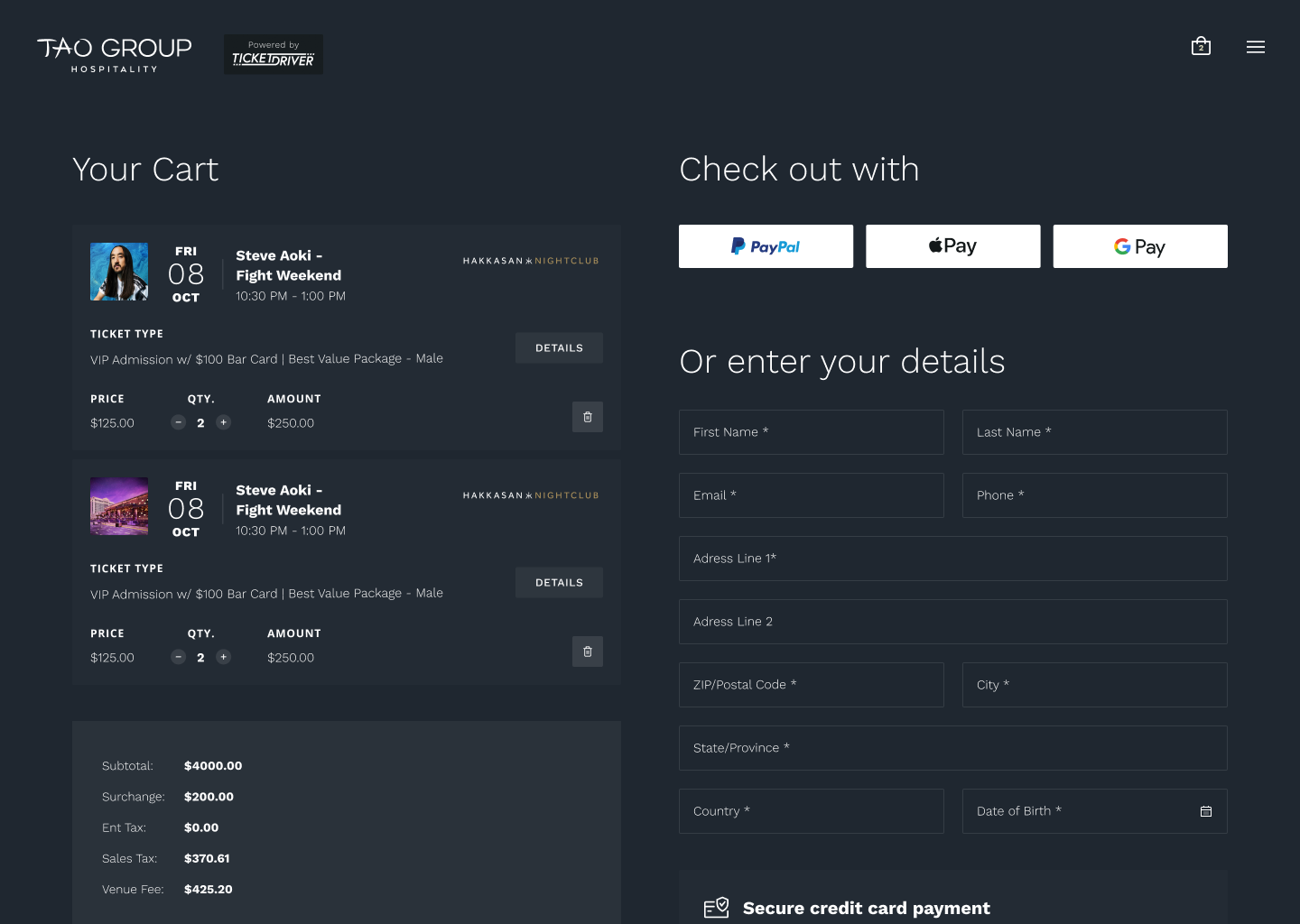
Task: Open Details for first ticket
Action: (x=559, y=348)
